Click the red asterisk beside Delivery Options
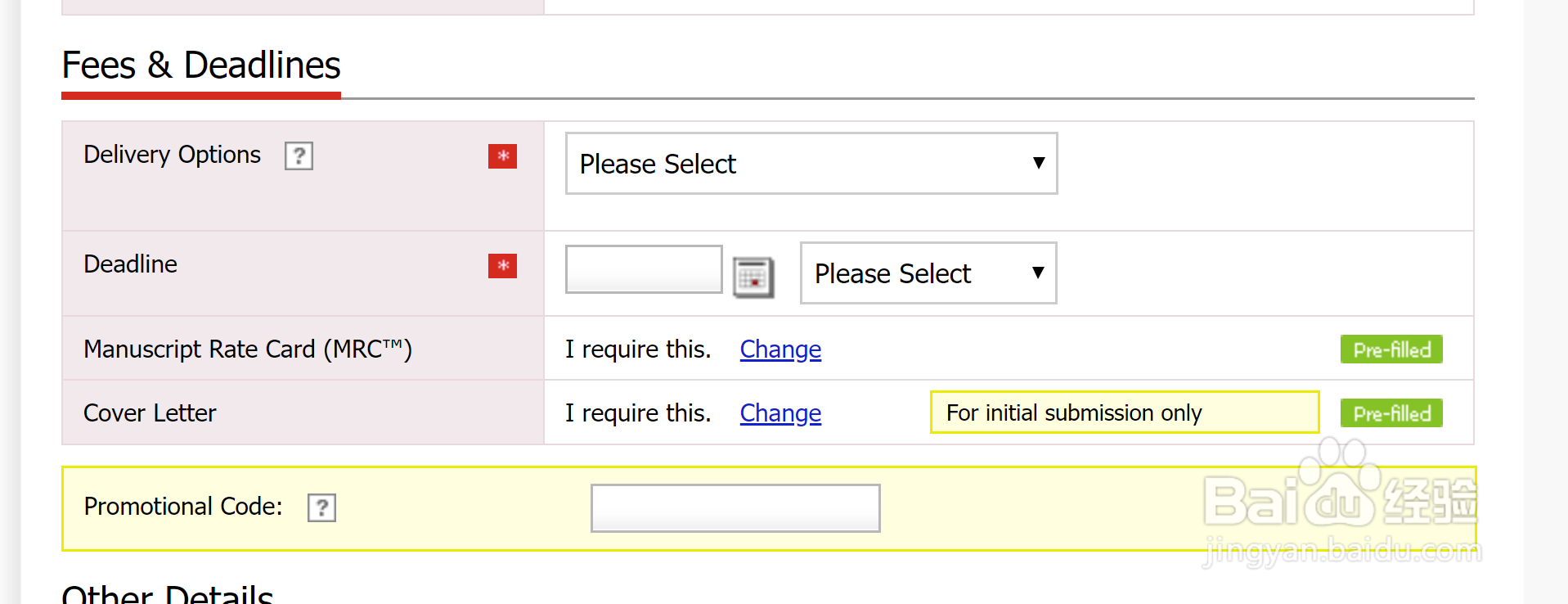This screenshot has height=604, width=1568. (502, 156)
